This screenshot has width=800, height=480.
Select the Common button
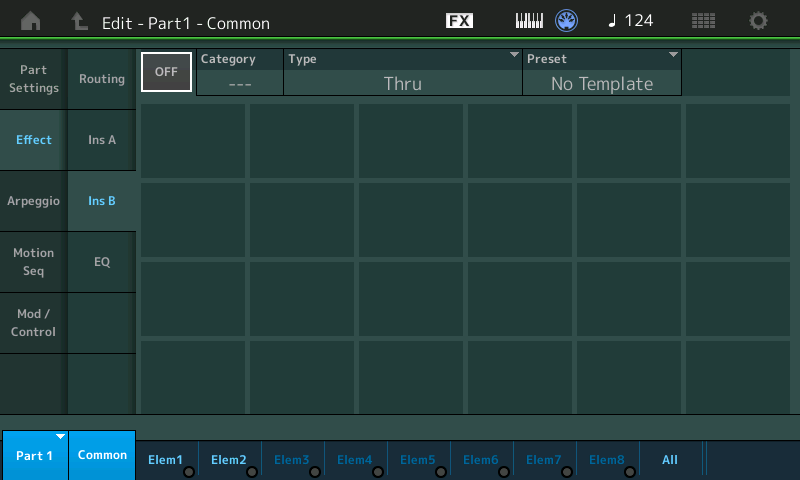coord(102,455)
